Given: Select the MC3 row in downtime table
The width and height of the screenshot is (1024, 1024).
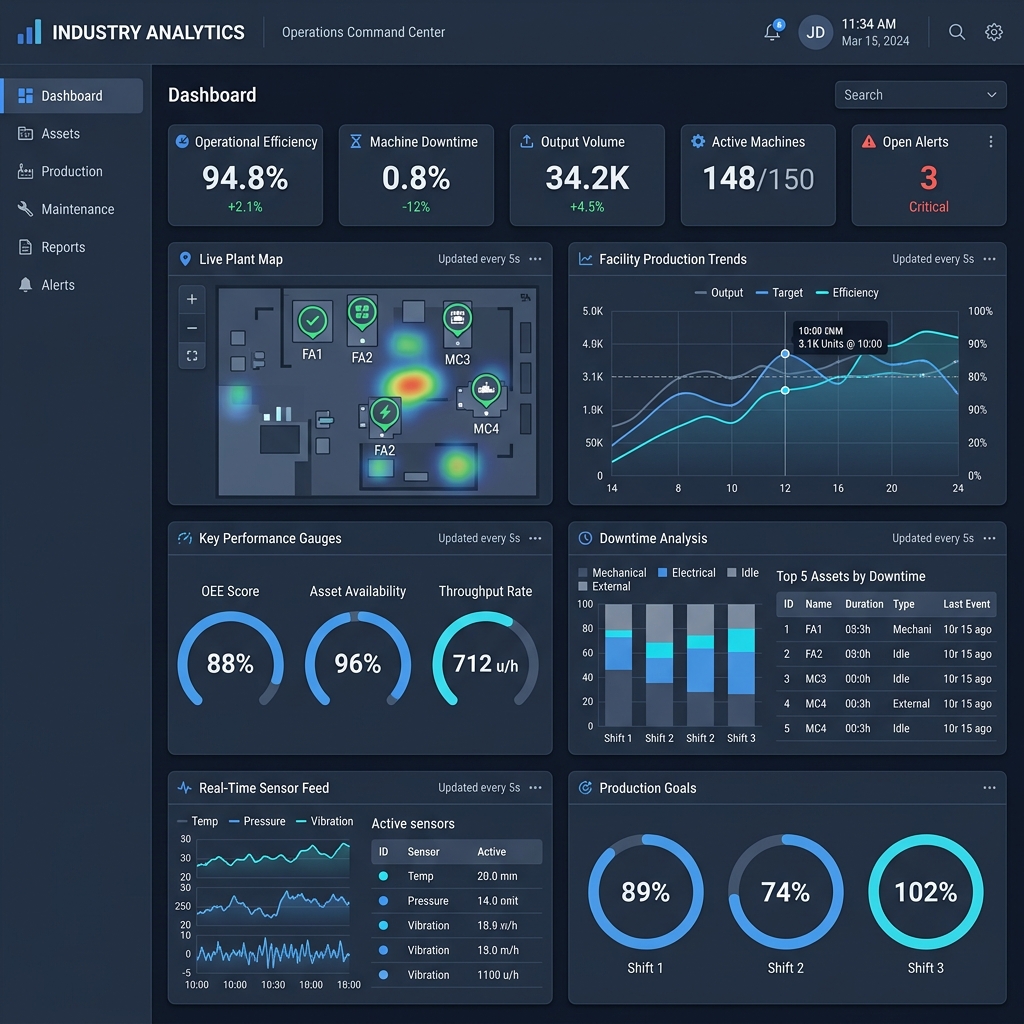Looking at the screenshot, I should tap(886, 679).
